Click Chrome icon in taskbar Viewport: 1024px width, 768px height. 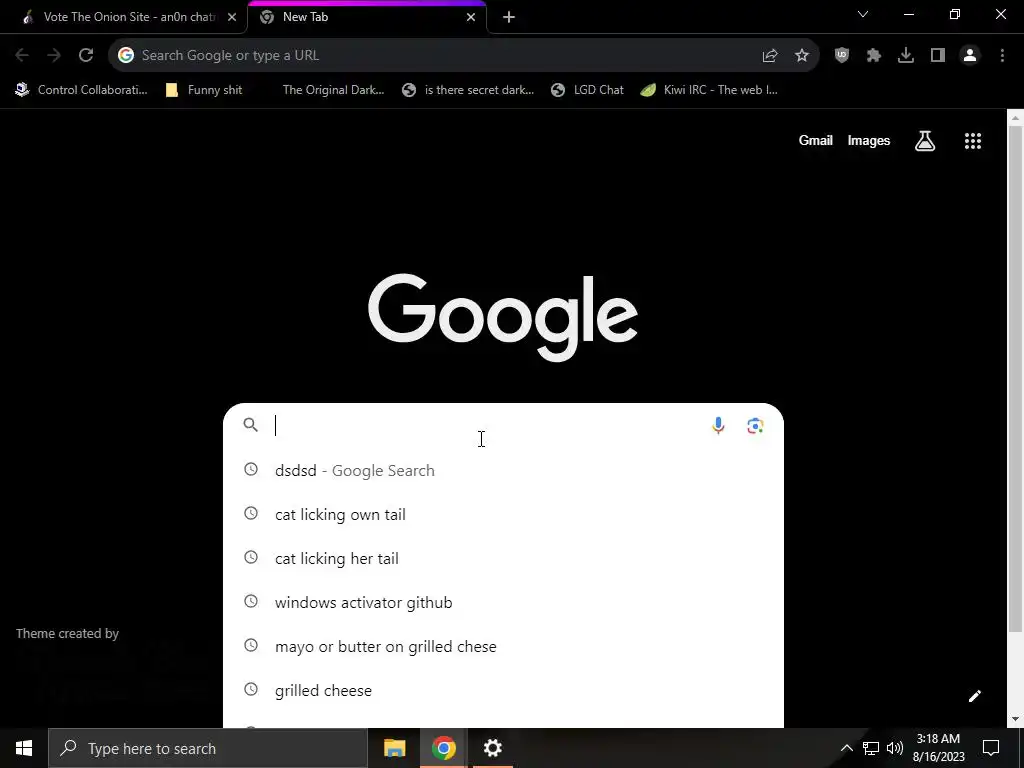click(x=443, y=748)
